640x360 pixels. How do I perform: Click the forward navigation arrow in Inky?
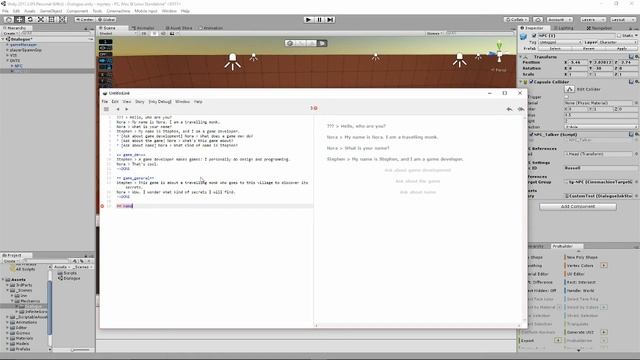127,109
